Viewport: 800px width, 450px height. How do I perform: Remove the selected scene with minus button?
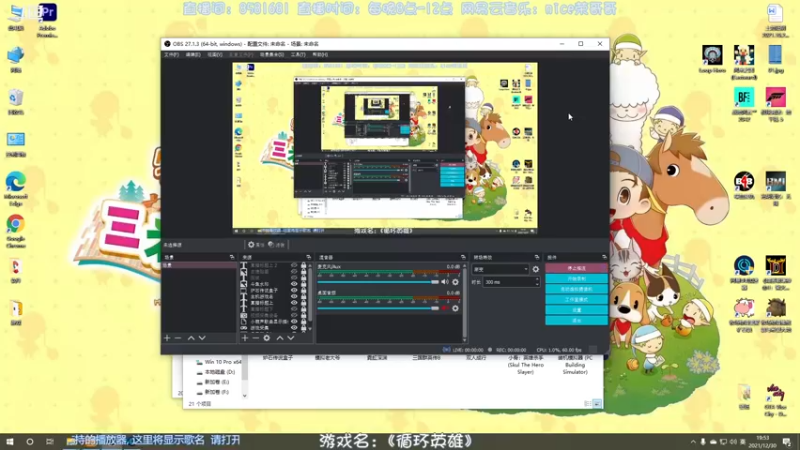178,338
